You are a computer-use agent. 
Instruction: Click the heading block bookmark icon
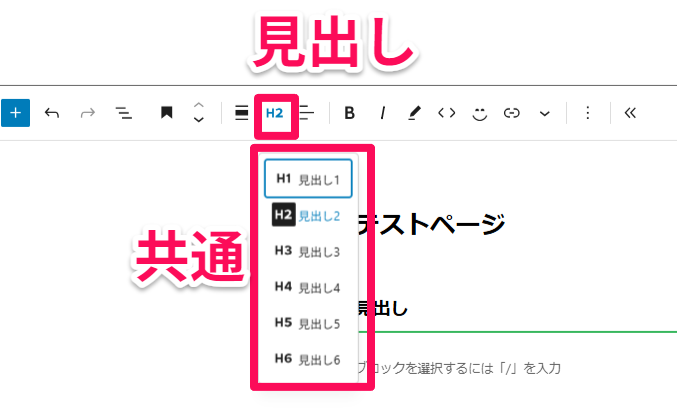click(167, 113)
